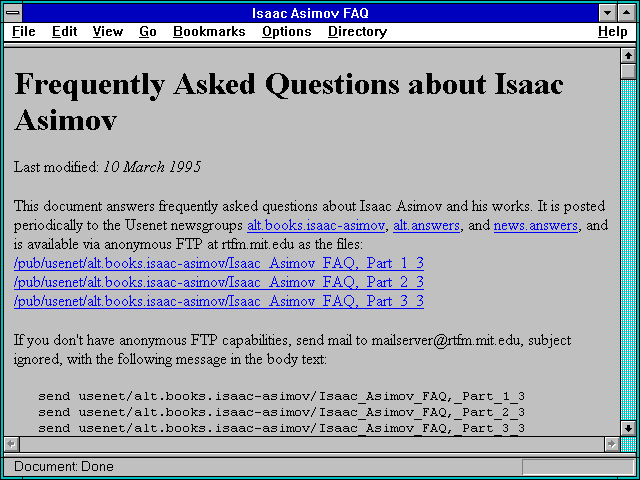The width and height of the screenshot is (640, 480).
Task: Open the File menu
Action: pos(24,32)
